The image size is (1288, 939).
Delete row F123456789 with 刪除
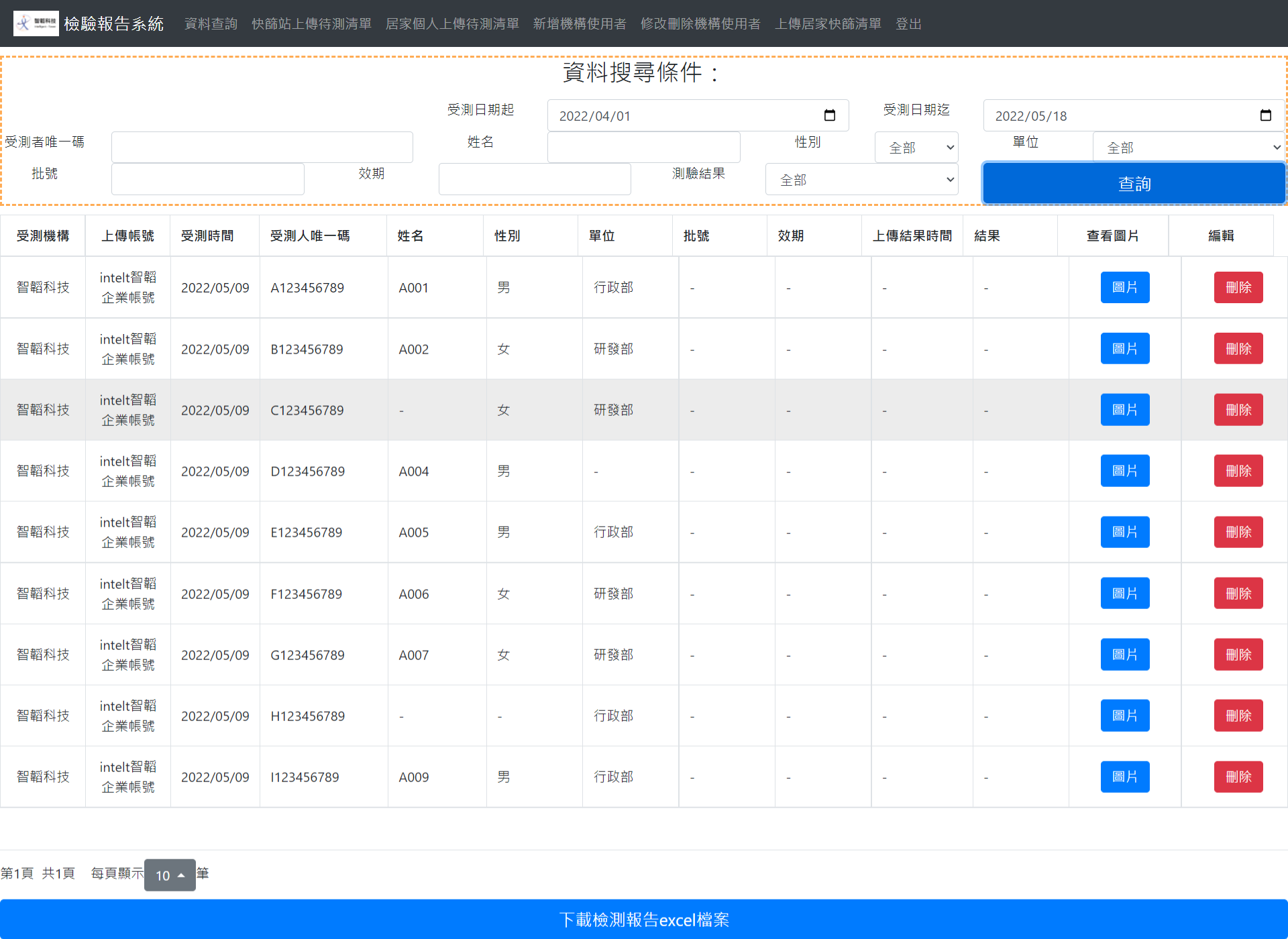click(1238, 594)
